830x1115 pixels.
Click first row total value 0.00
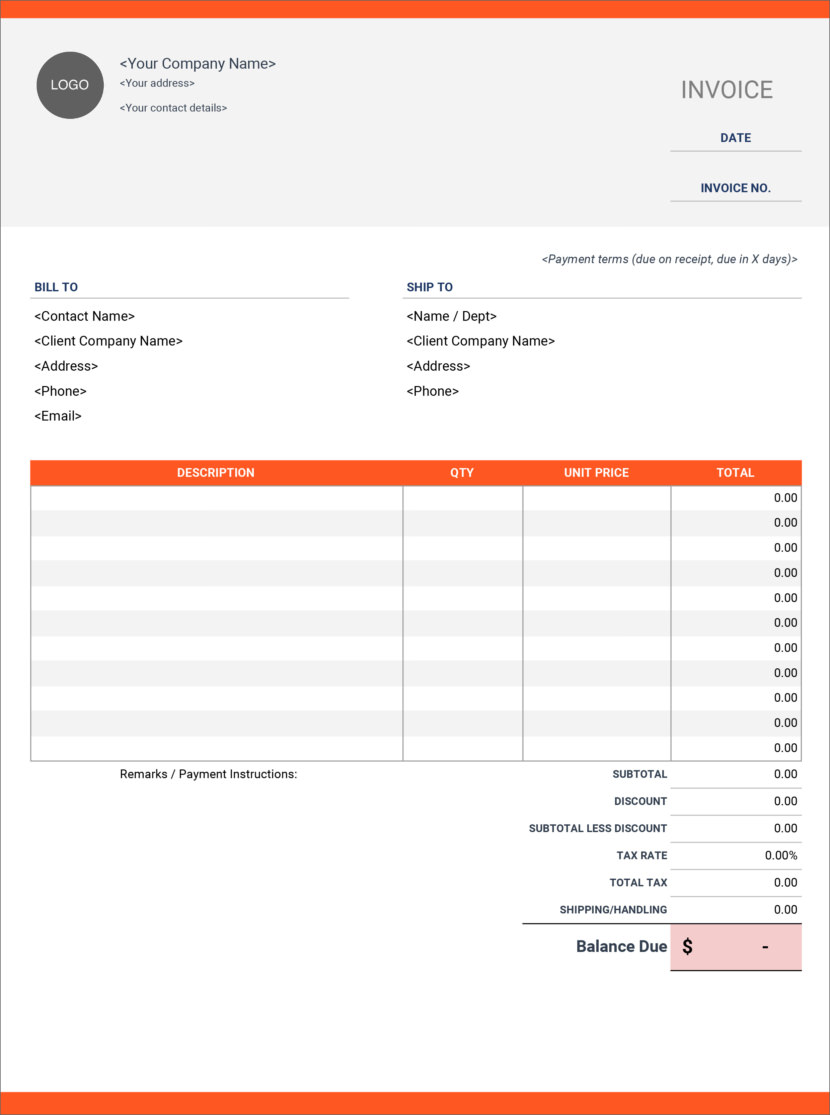coord(785,498)
